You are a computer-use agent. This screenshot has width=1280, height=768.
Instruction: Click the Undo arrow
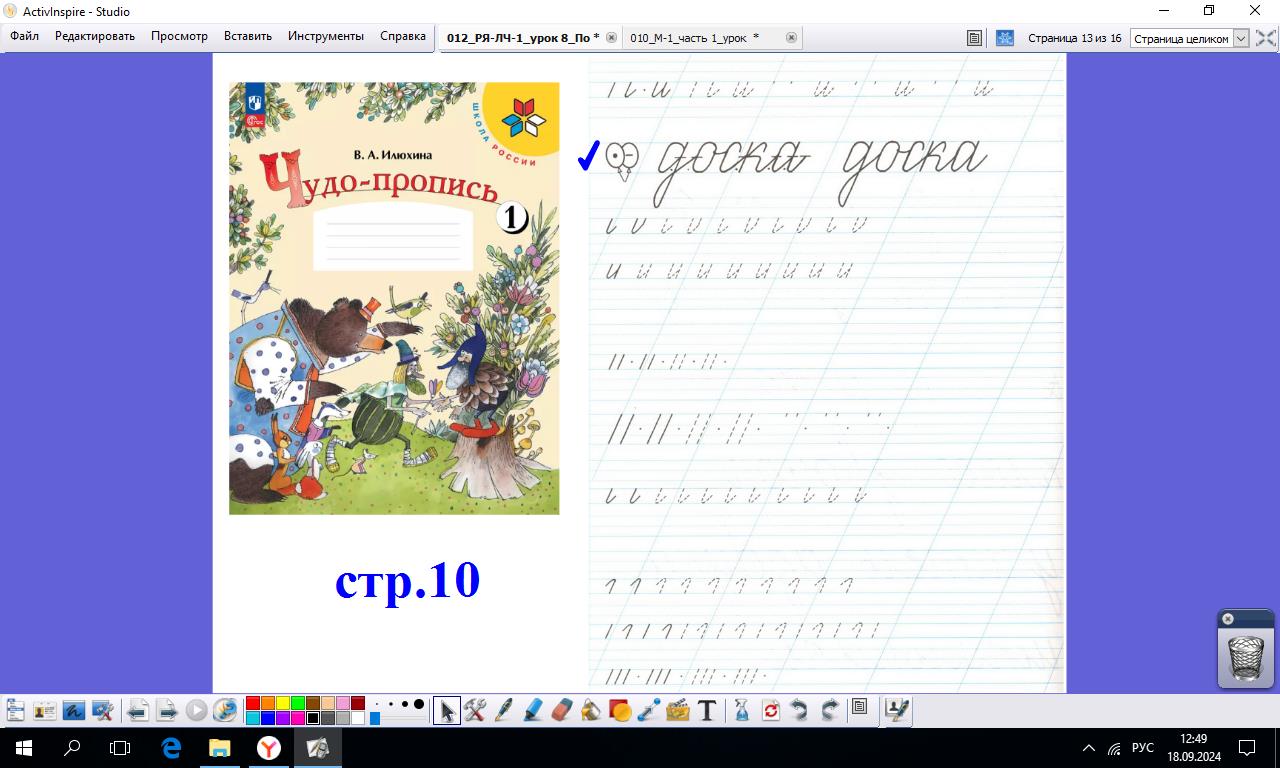pyautogui.click(x=800, y=711)
